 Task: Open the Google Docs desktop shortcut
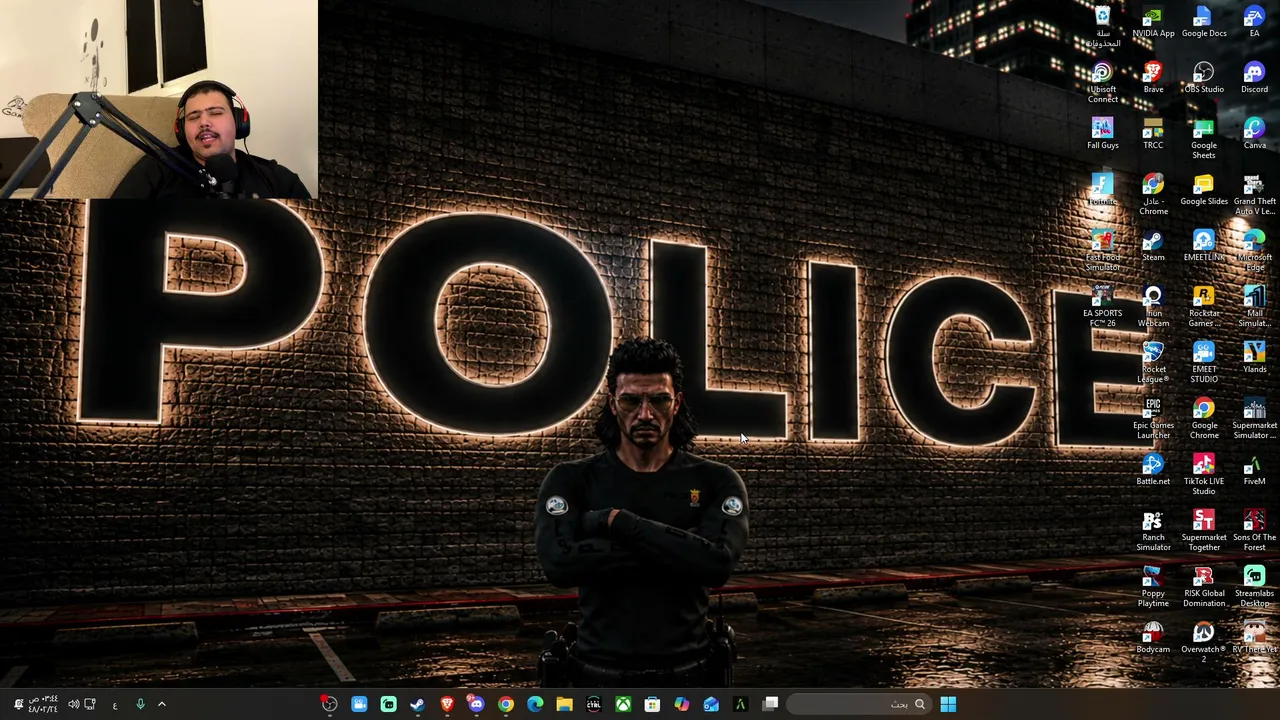pyautogui.click(x=1204, y=23)
